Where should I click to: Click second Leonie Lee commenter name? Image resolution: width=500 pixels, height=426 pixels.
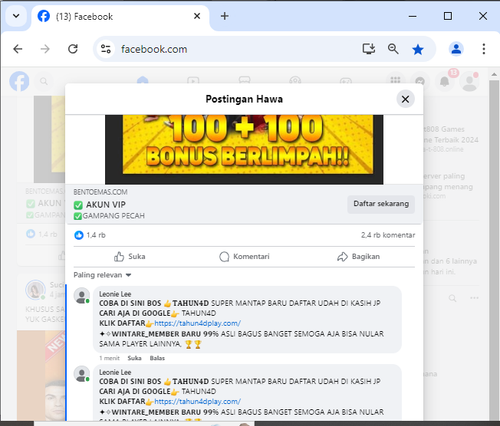(115, 372)
